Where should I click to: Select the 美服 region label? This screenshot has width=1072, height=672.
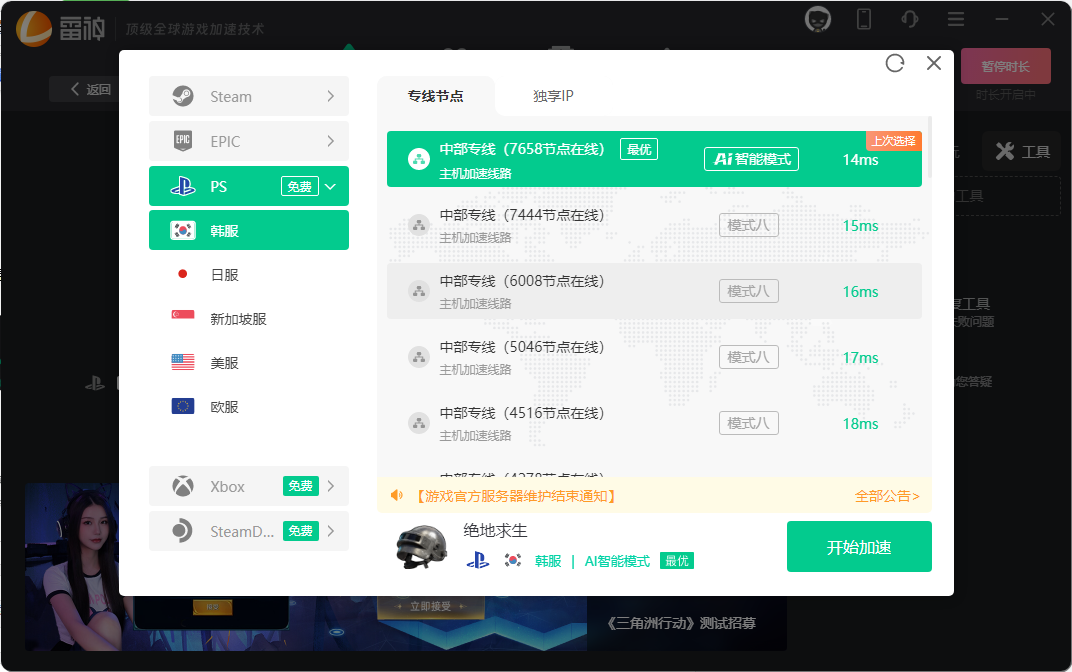224,363
